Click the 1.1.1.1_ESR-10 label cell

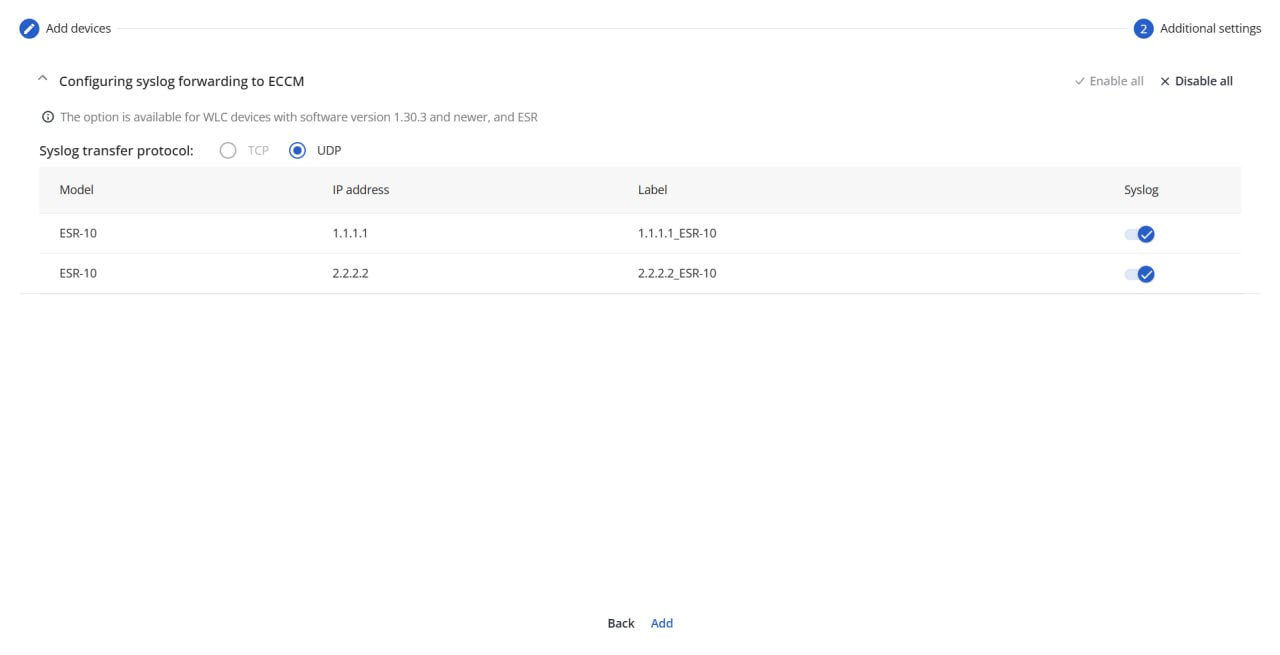(677, 234)
